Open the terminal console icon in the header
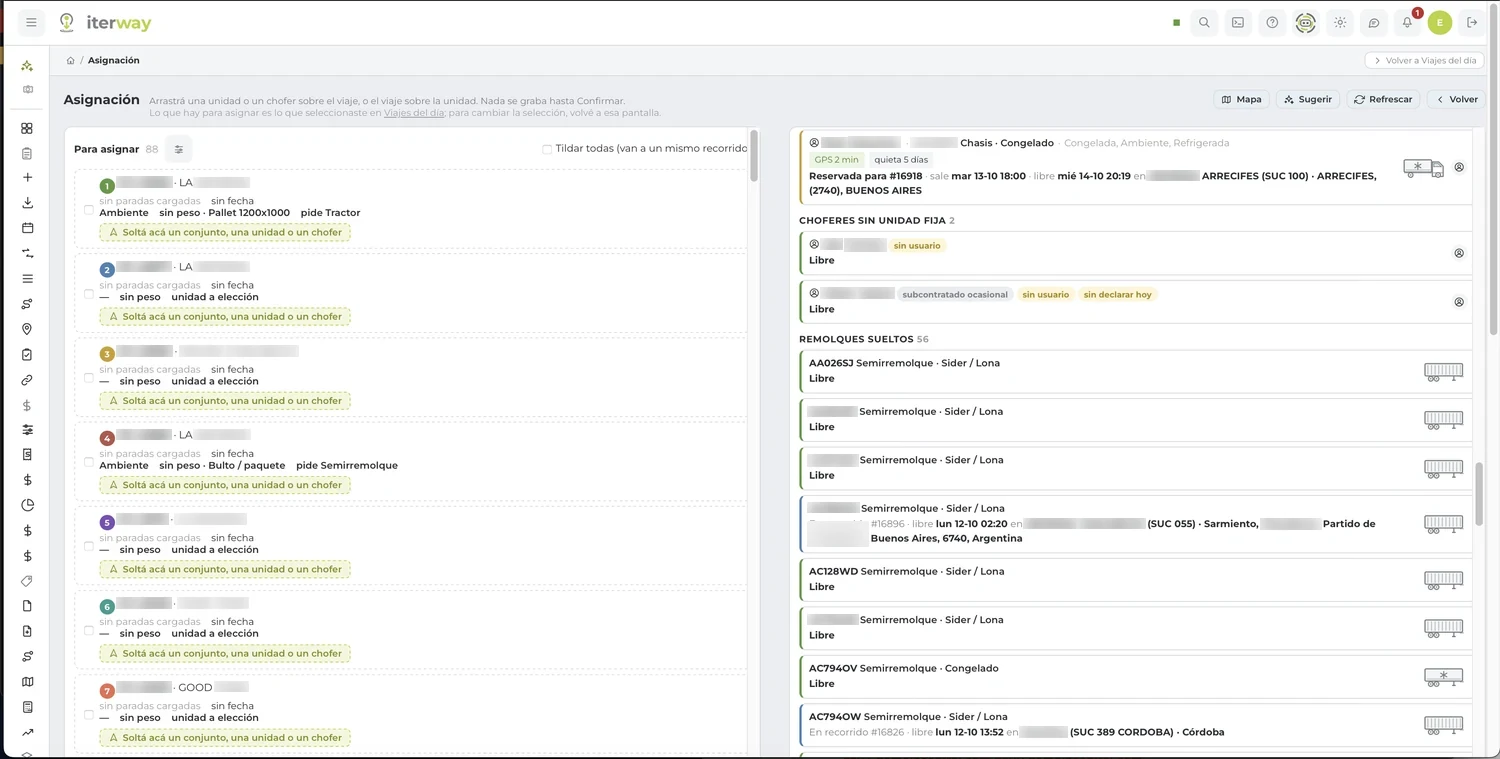Image resolution: width=1500 pixels, height=759 pixels. coord(1238,22)
